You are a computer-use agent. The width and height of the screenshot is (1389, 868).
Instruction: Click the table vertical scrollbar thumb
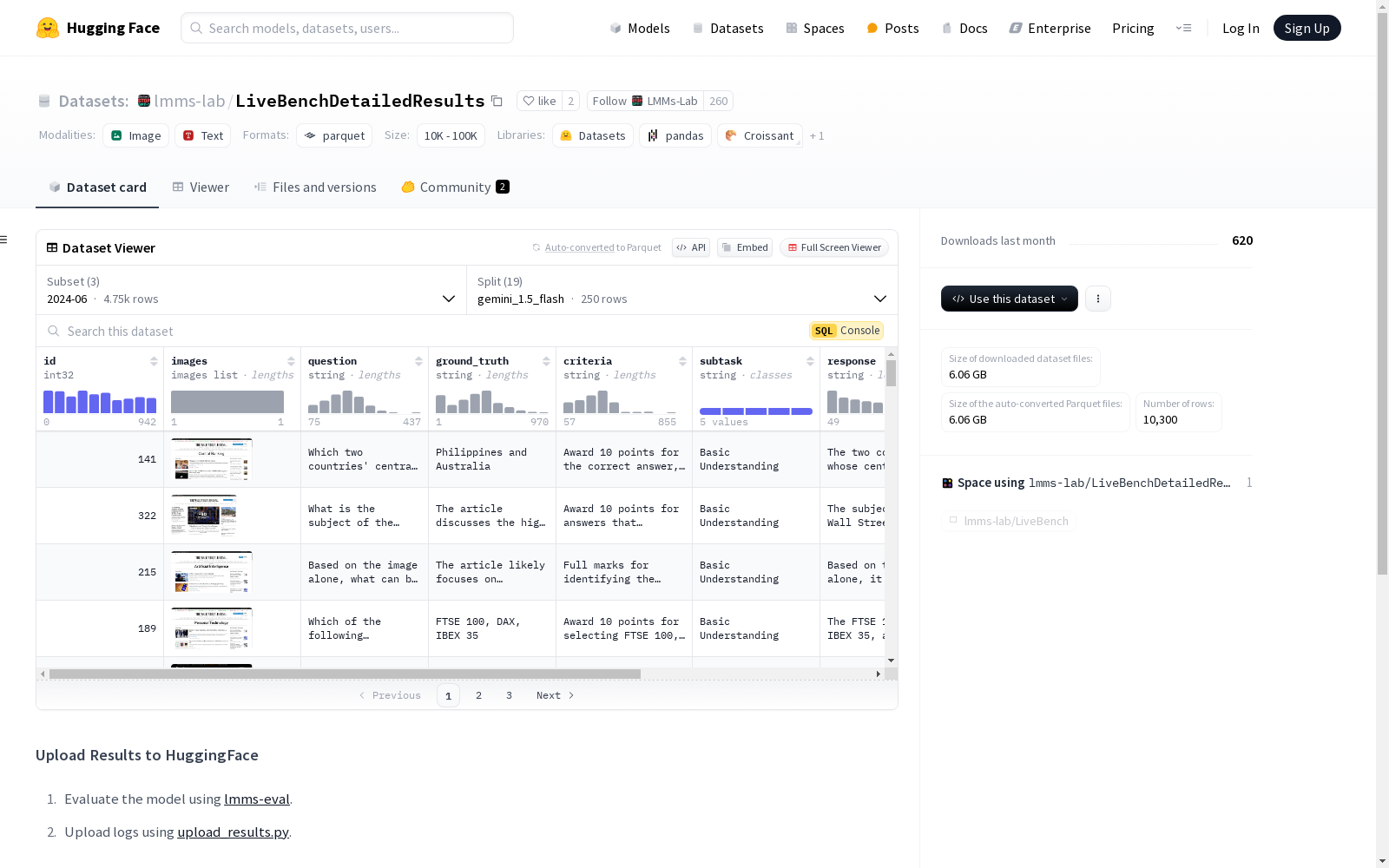[891, 373]
